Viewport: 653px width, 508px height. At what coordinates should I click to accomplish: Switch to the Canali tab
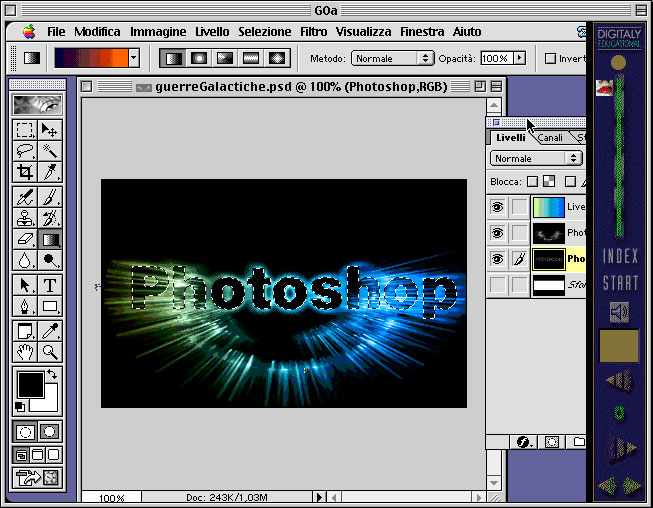[x=550, y=137]
